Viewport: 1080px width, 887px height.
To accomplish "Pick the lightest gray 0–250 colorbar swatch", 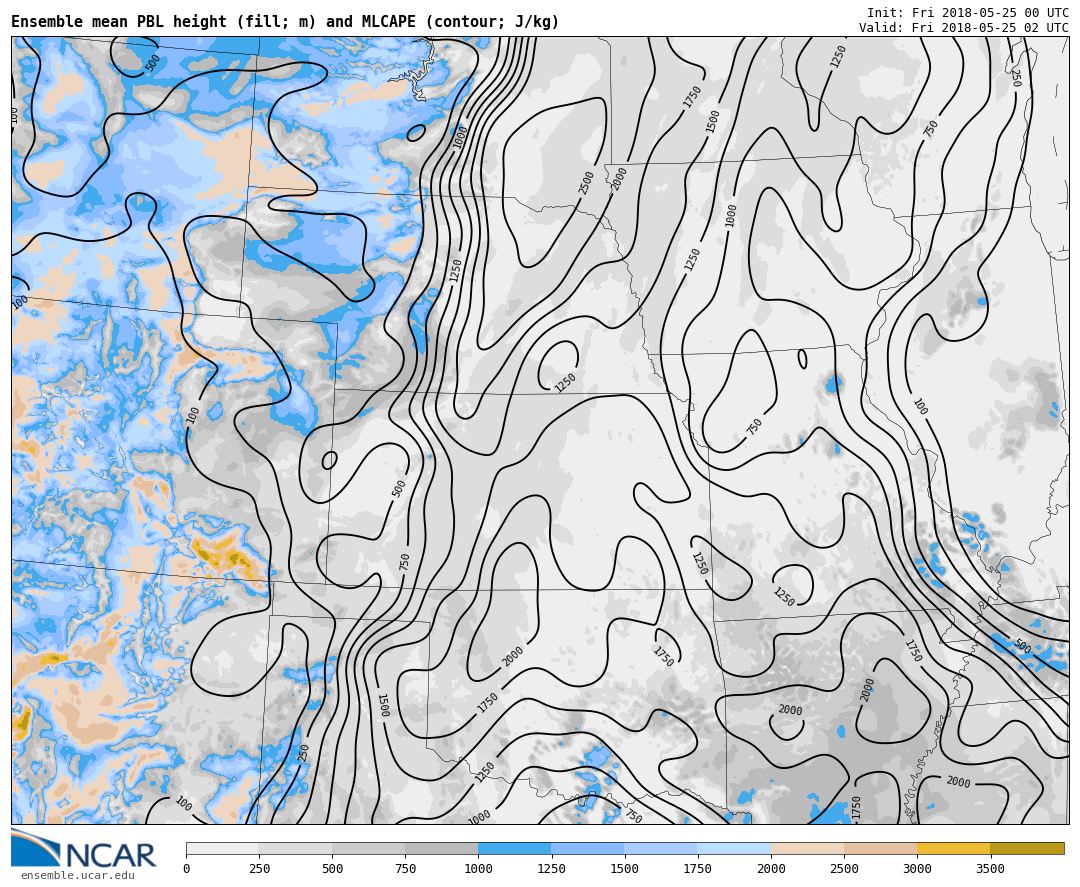I will (222, 848).
